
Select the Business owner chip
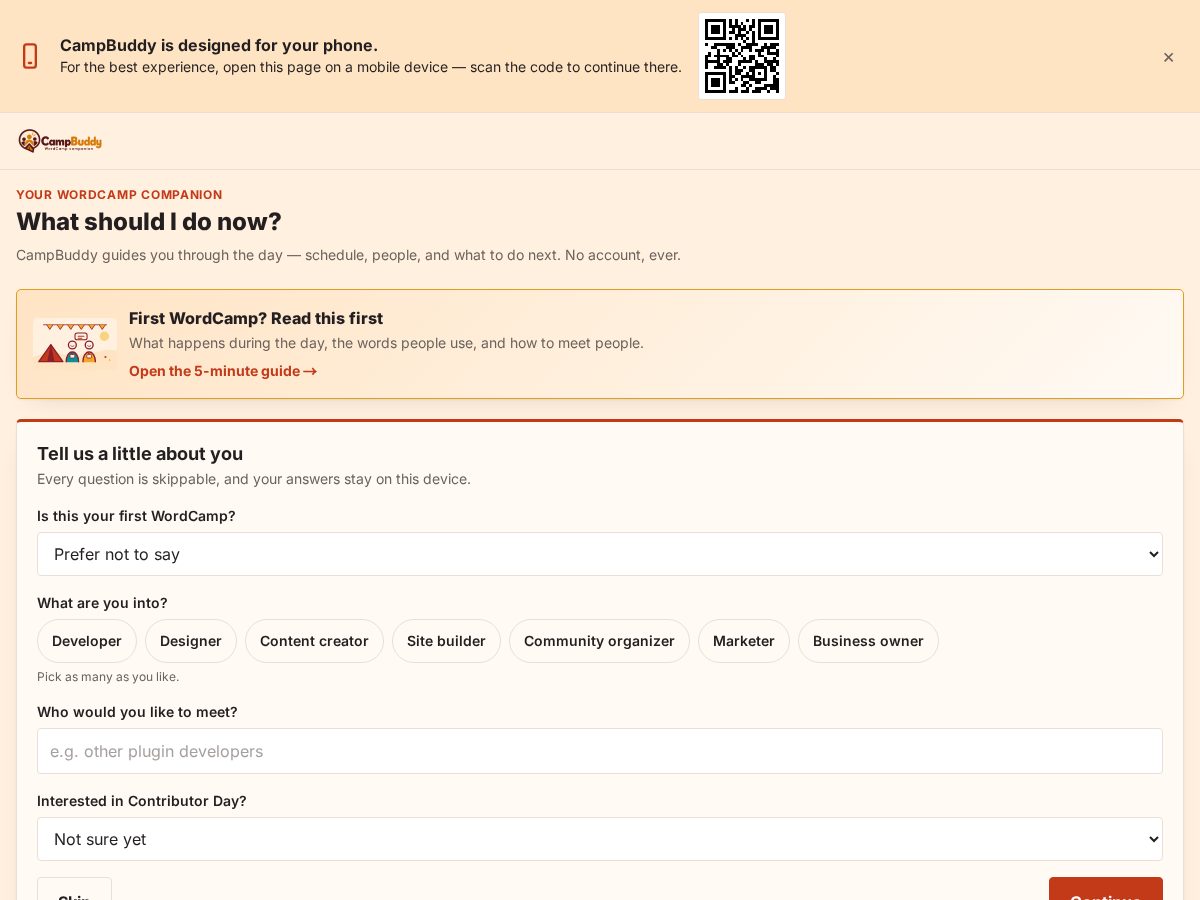click(868, 641)
